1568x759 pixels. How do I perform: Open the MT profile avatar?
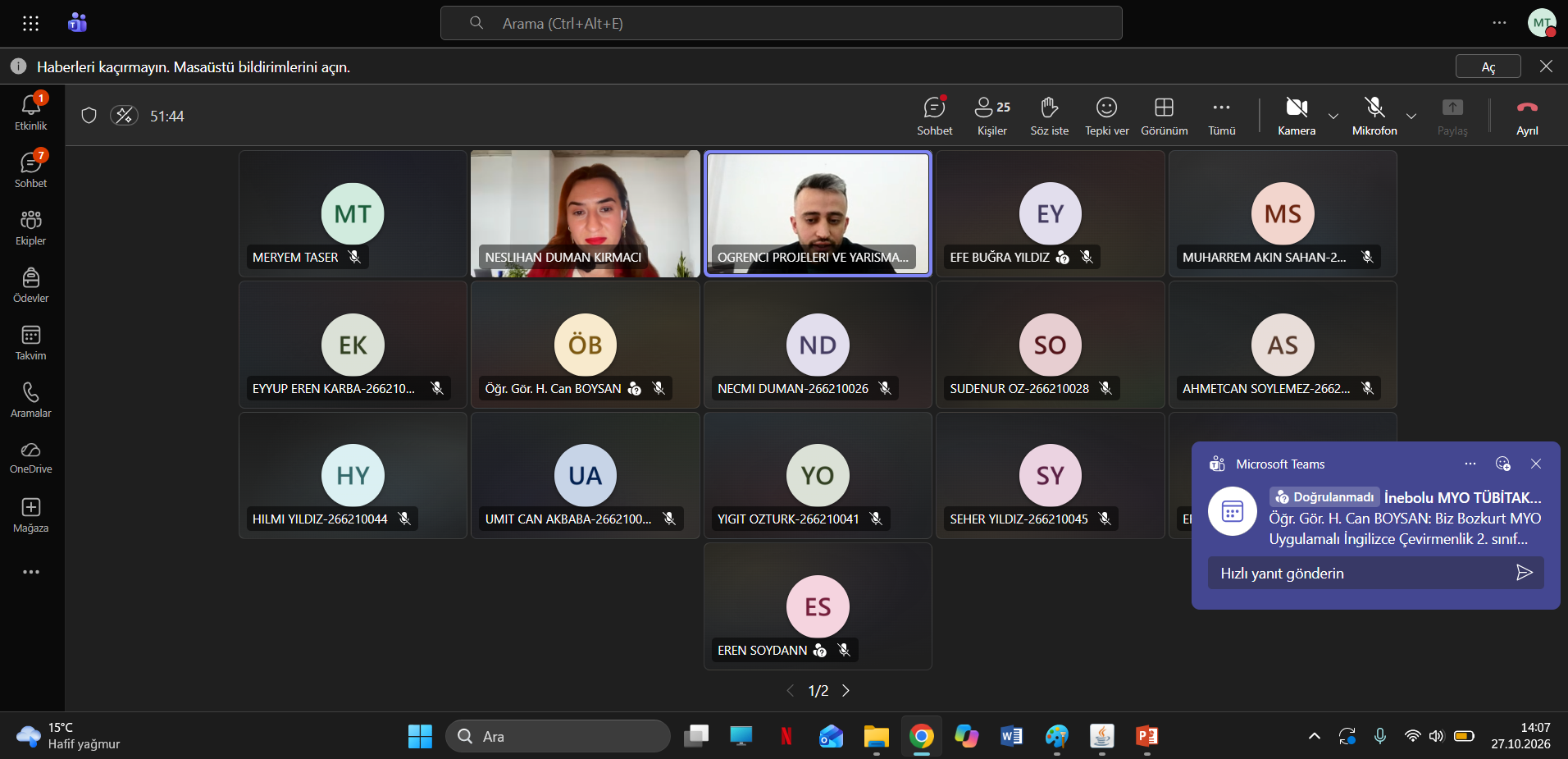(x=1542, y=23)
